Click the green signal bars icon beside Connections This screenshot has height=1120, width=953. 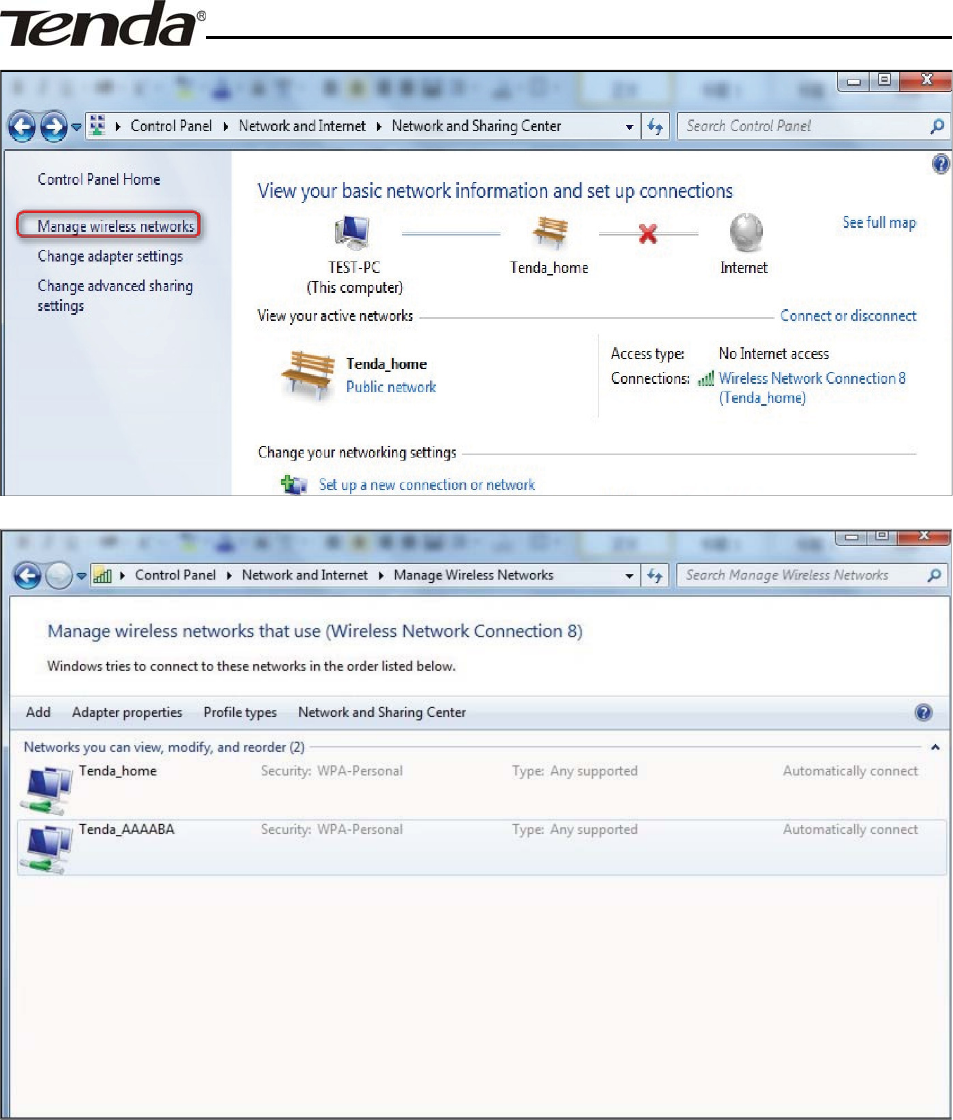(706, 379)
